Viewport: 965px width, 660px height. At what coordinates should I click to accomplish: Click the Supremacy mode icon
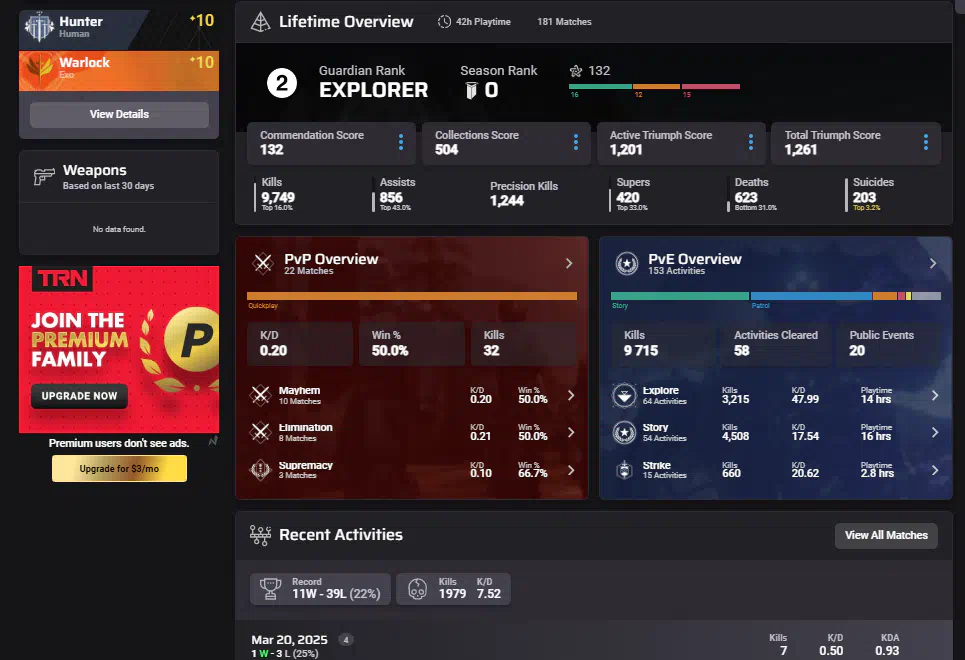pos(262,470)
